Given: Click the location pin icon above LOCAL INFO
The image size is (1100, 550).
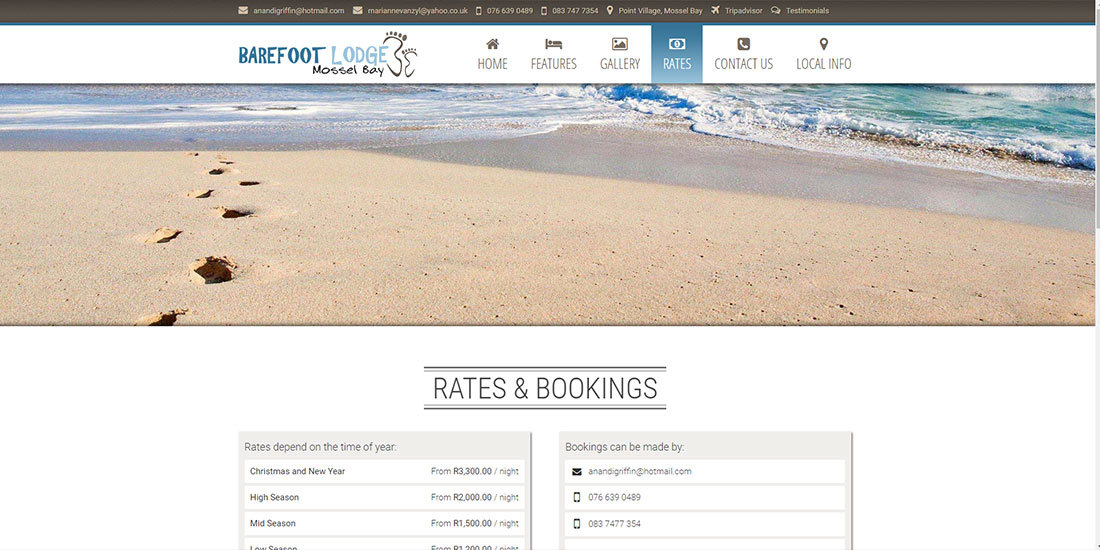Looking at the screenshot, I should [824, 44].
